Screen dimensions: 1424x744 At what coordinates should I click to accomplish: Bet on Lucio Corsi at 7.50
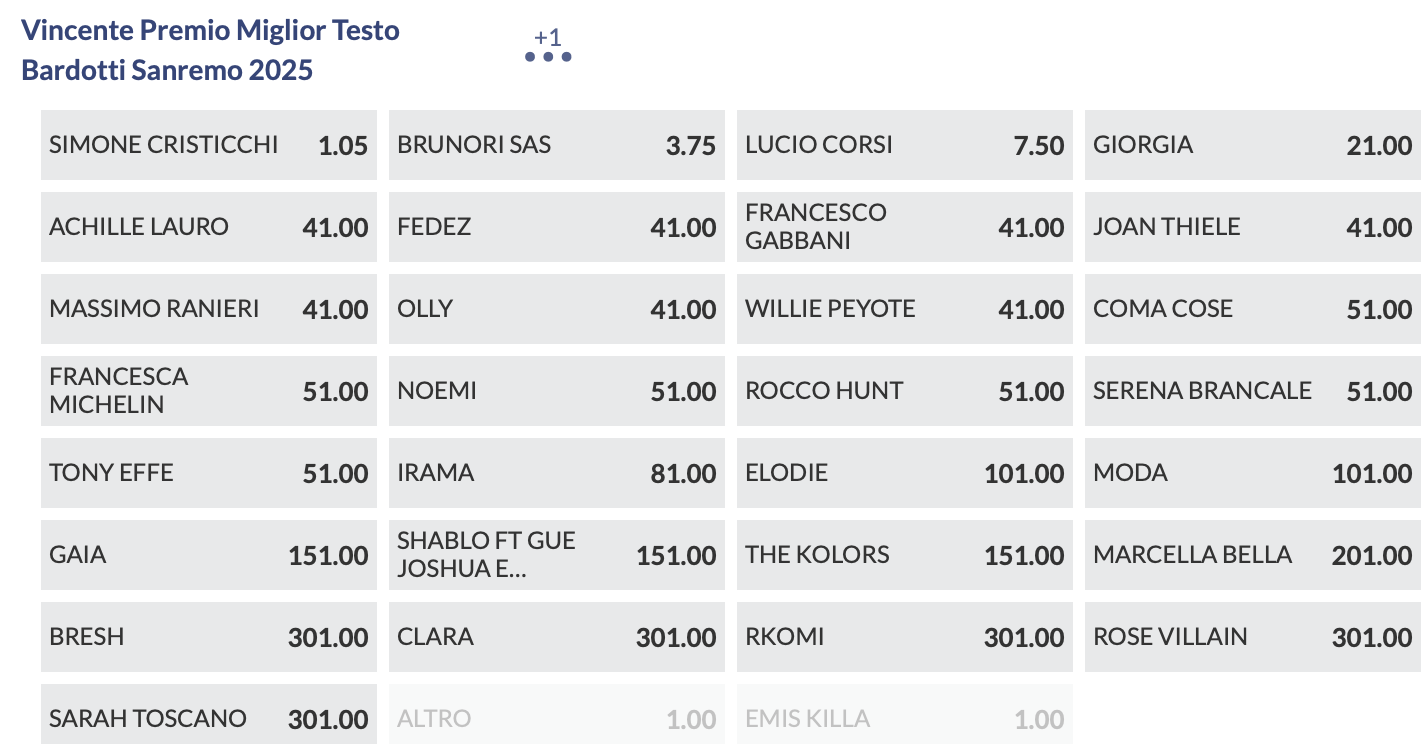click(x=904, y=145)
